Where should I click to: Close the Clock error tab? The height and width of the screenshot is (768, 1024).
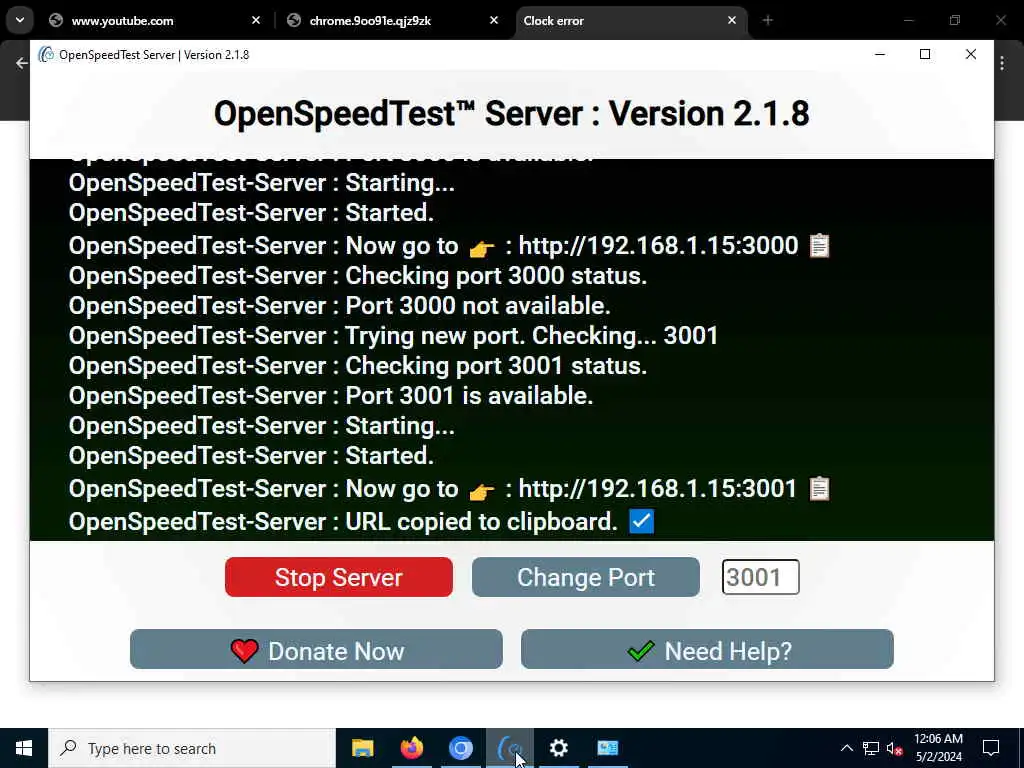(731, 20)
